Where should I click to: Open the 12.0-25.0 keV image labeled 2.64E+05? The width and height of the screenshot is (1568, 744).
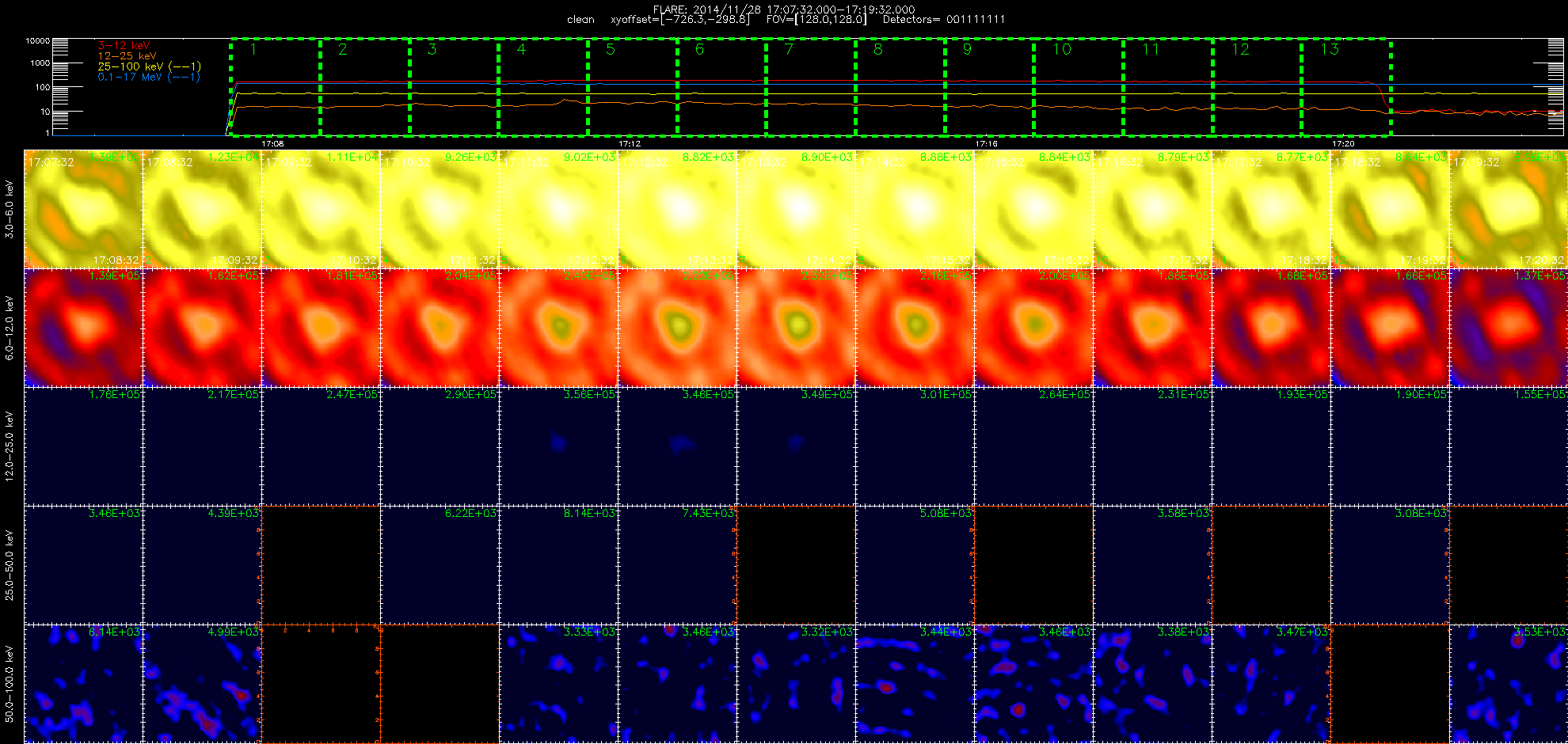tap(1033, 446)
